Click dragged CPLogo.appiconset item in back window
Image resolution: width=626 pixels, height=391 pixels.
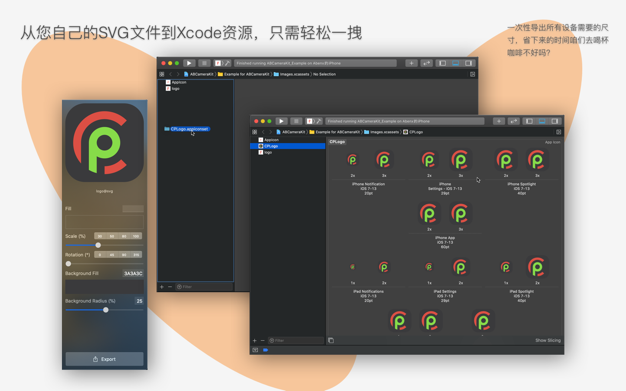186,129
